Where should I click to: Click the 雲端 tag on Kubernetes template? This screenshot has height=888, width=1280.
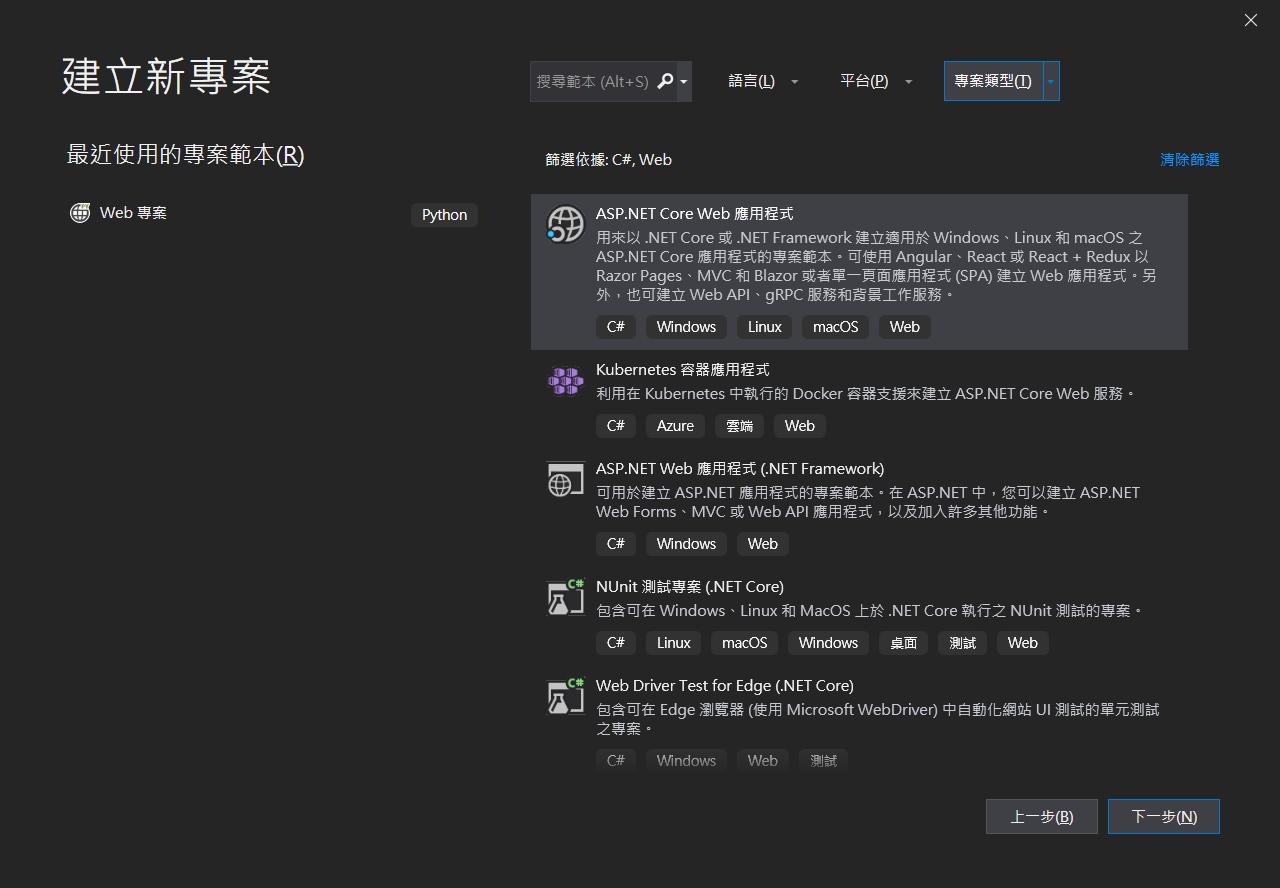click(x=739, y=425)
